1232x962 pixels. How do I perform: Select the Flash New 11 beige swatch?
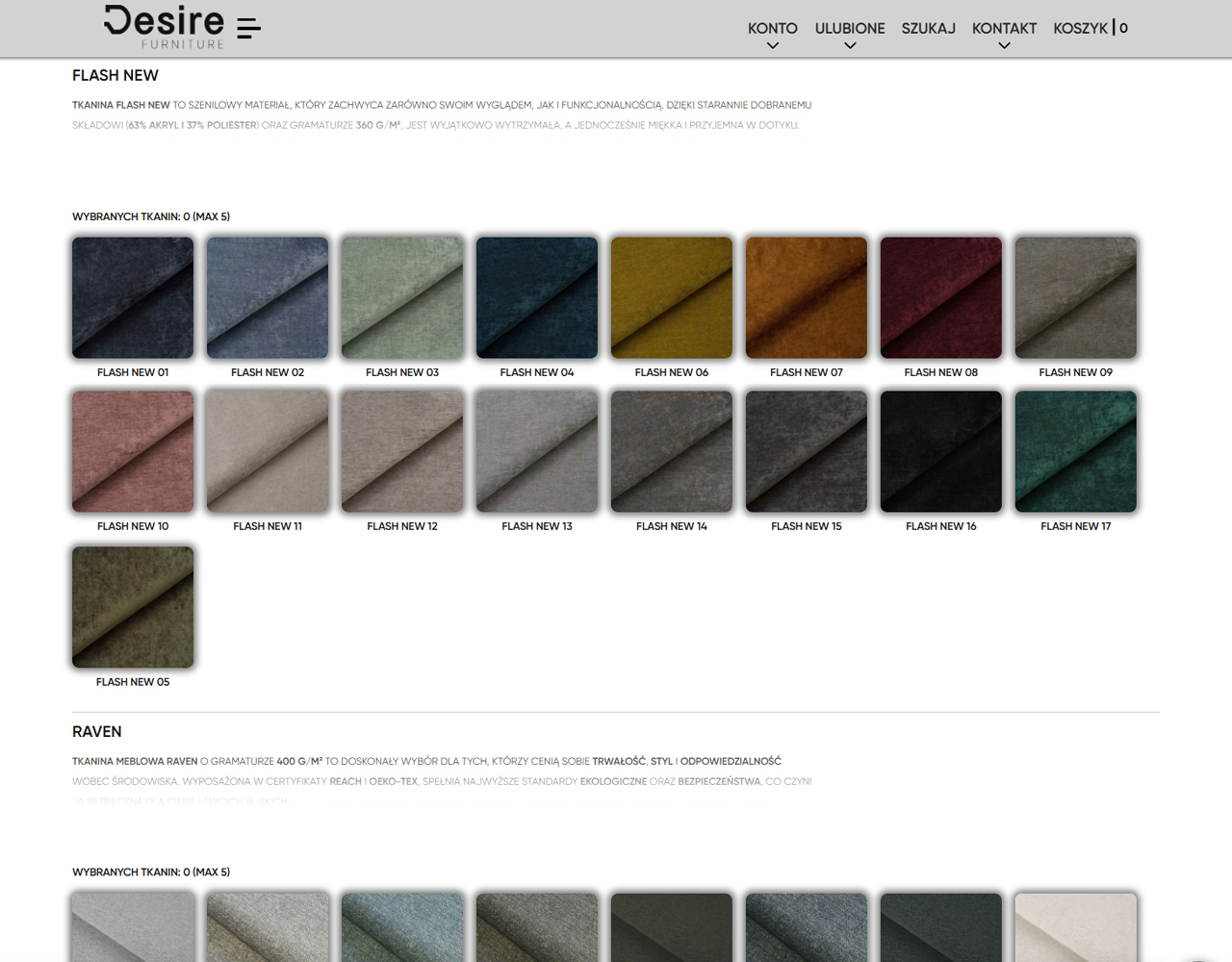[x=268, y=451]
